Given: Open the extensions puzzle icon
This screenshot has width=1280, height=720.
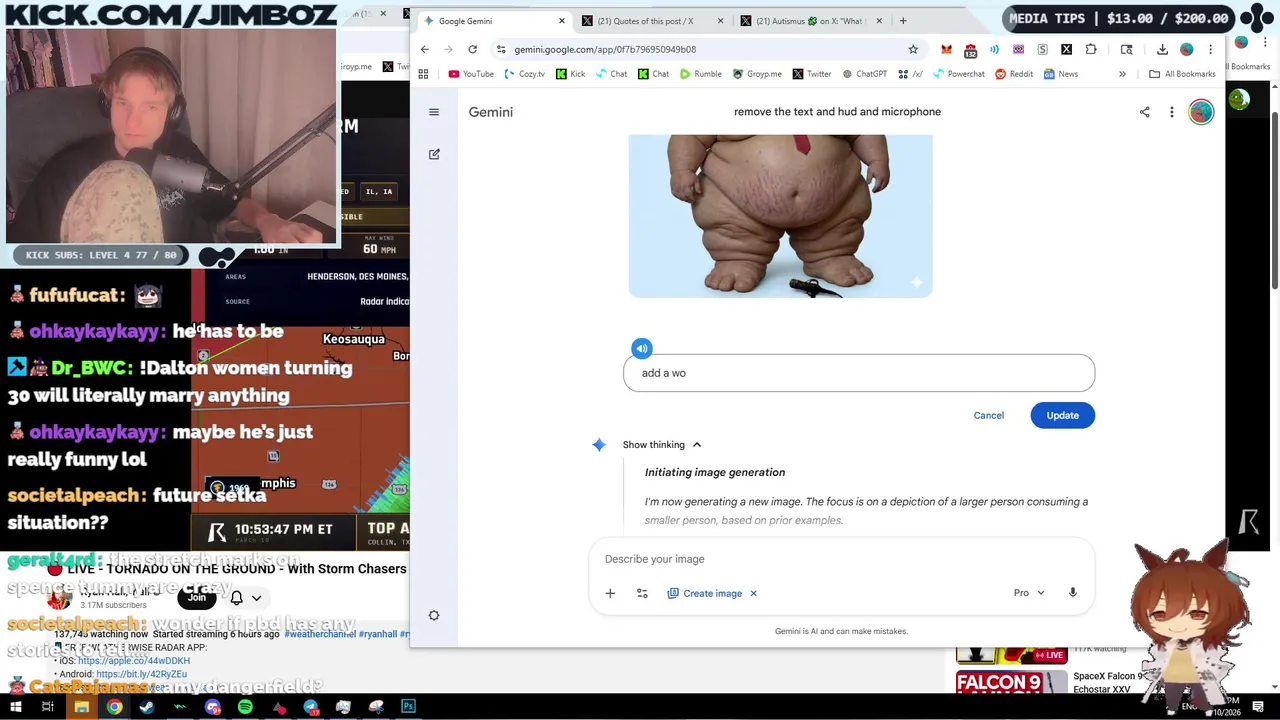Looking at the screenshot, I should (1091, 49).
